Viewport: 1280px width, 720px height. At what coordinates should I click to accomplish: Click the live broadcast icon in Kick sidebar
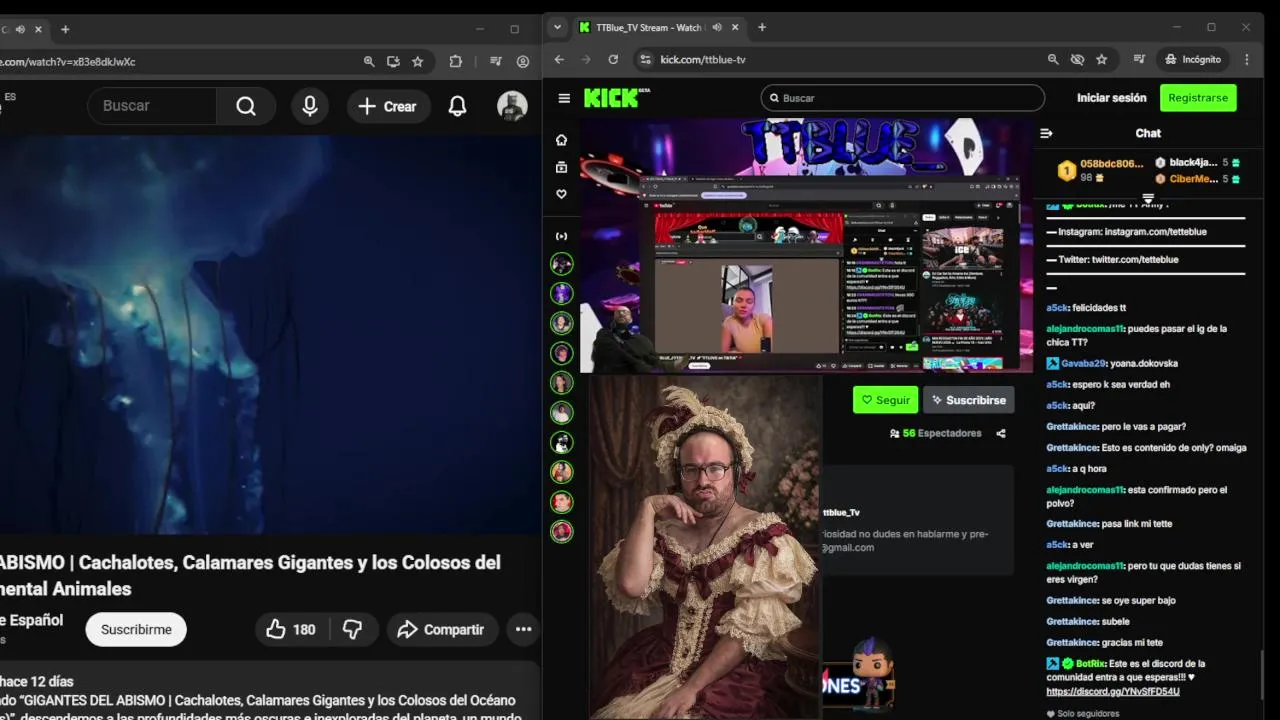pyautogui.click(x=561, y=236)
